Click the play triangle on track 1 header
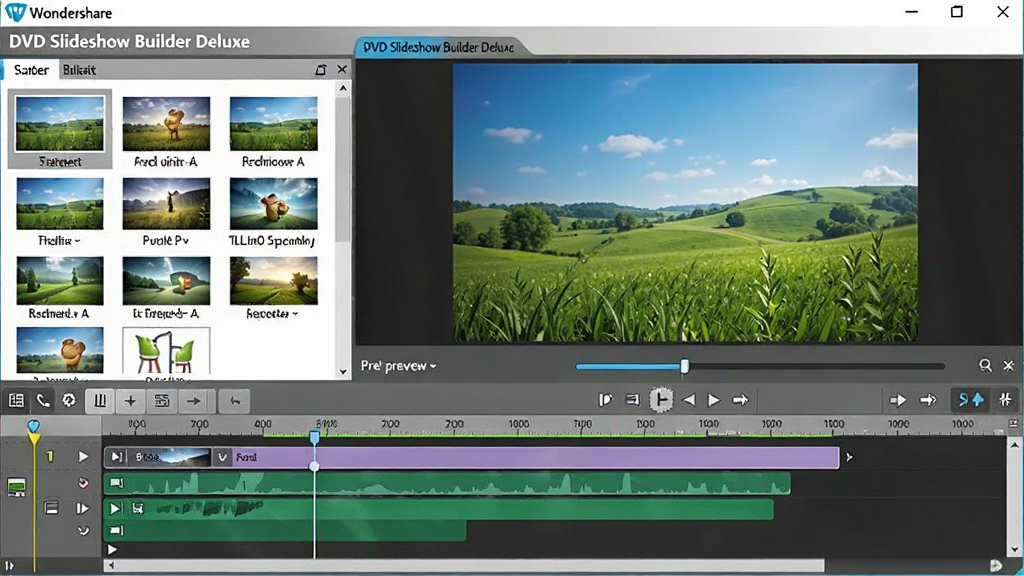Viewport: 1024px width, 576px height. tap(83, 456)
